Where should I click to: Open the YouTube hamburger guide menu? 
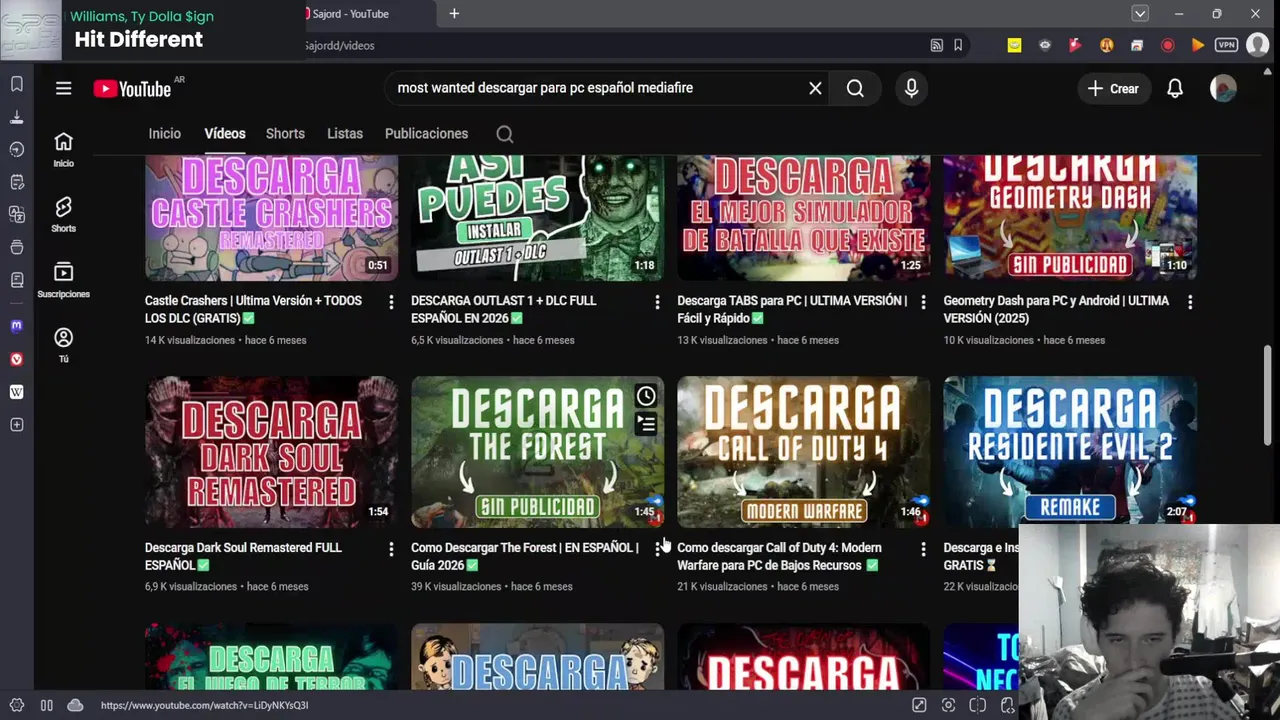pyautogui.click(x=63, y=88)
